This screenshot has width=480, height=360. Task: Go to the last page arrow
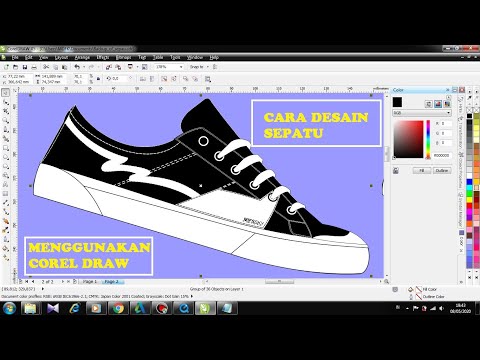(x=68, y=282)
